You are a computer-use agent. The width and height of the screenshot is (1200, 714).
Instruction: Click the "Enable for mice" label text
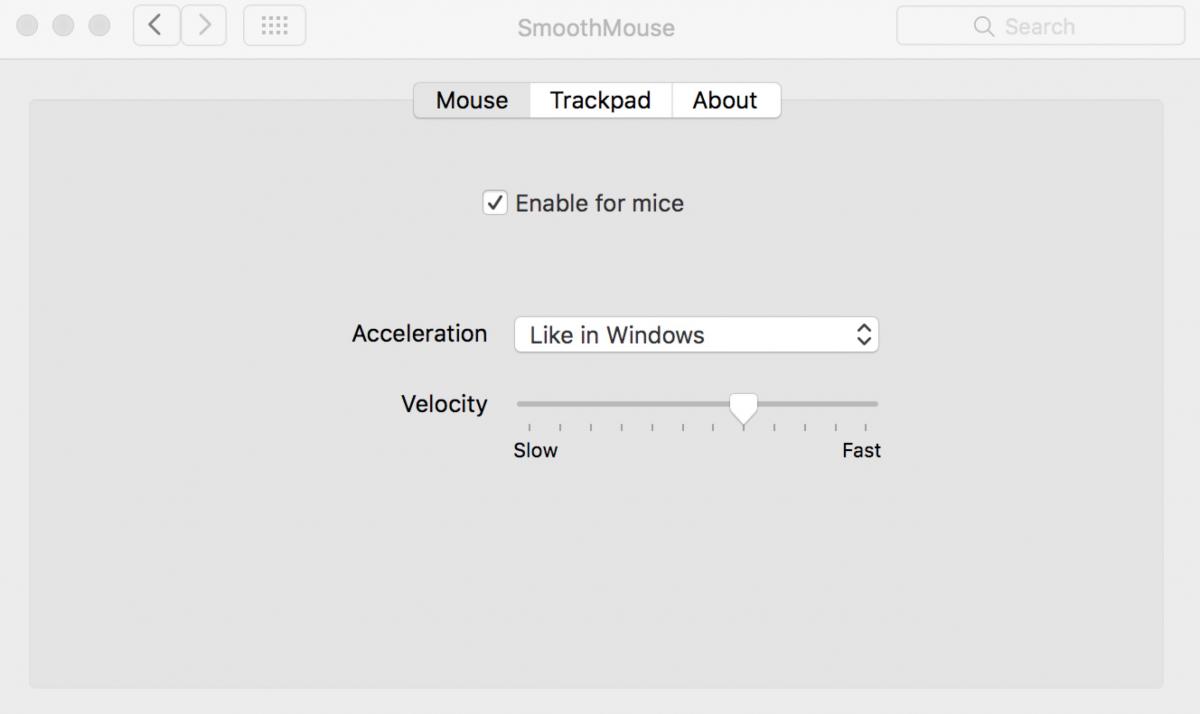pyautogui.click(x=600, y=203)
